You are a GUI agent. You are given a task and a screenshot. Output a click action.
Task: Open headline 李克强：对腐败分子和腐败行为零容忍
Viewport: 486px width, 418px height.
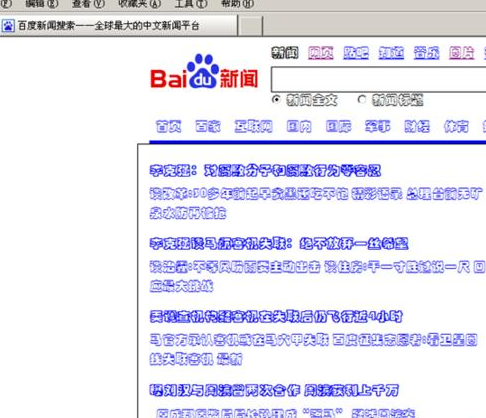(265, 171)
